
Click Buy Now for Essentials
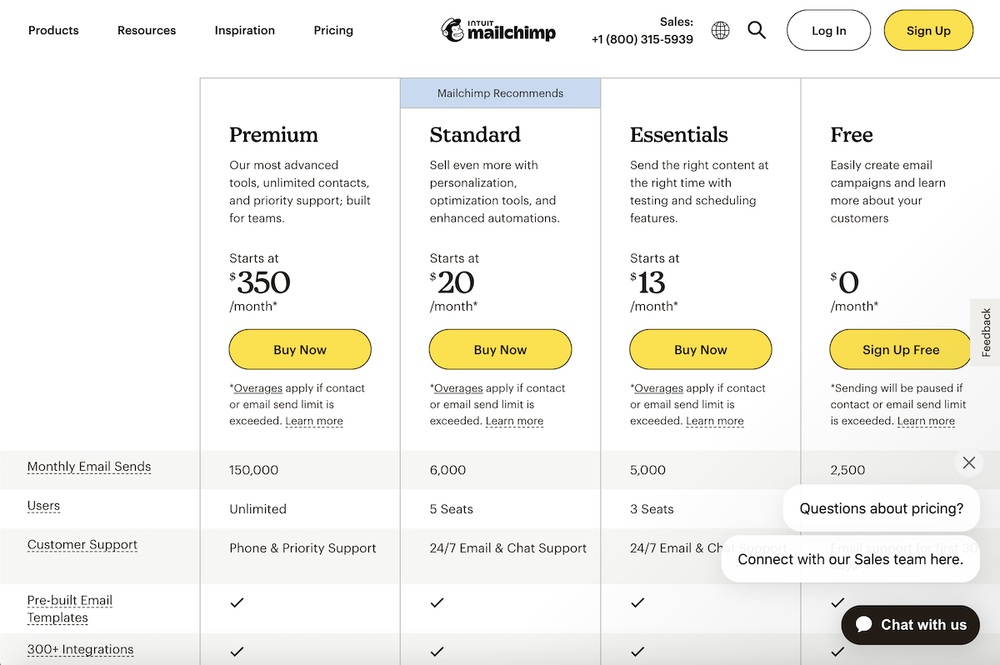[700, 350]
